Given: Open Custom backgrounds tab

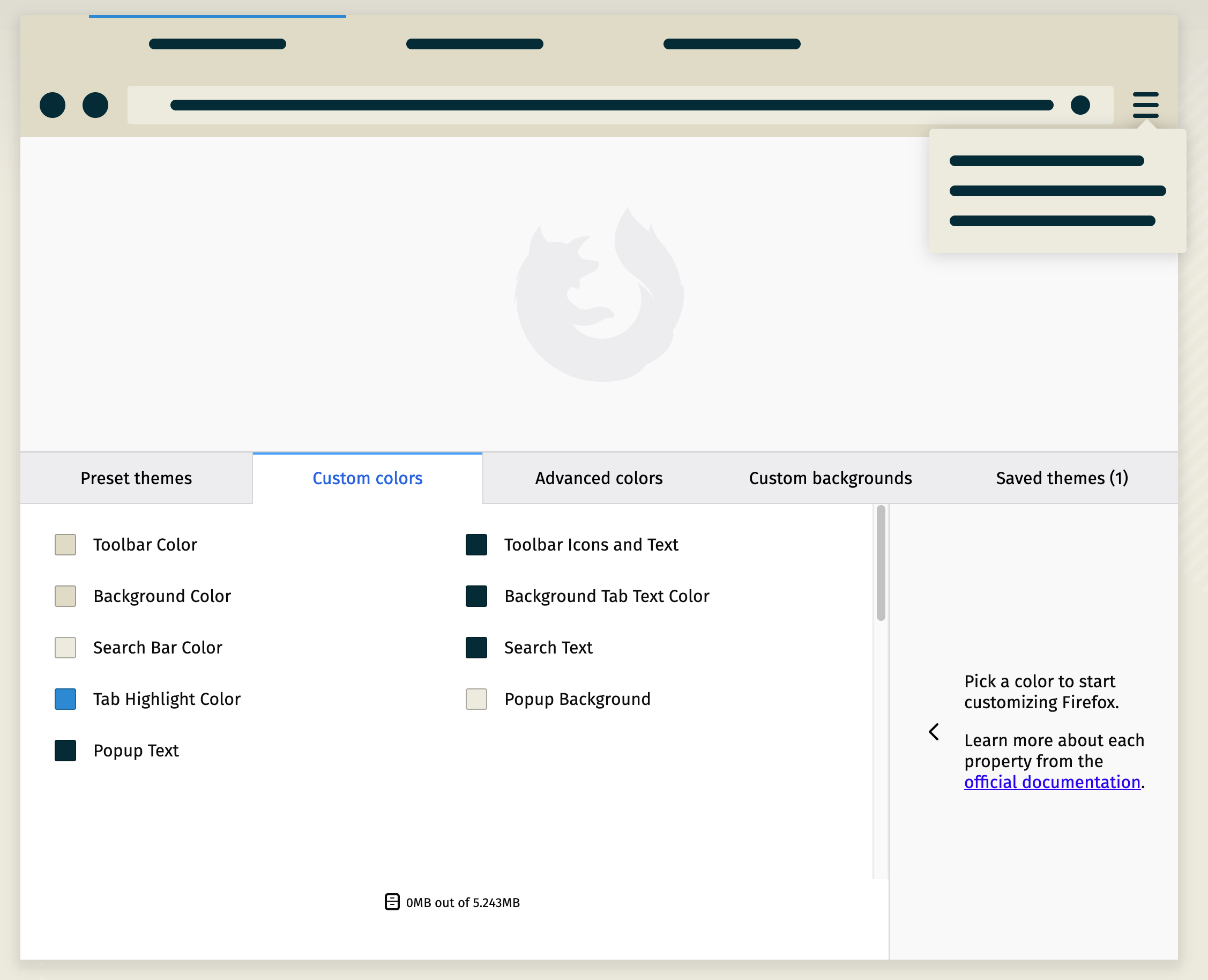Looking at the screenshot, I should click(830, 478).
